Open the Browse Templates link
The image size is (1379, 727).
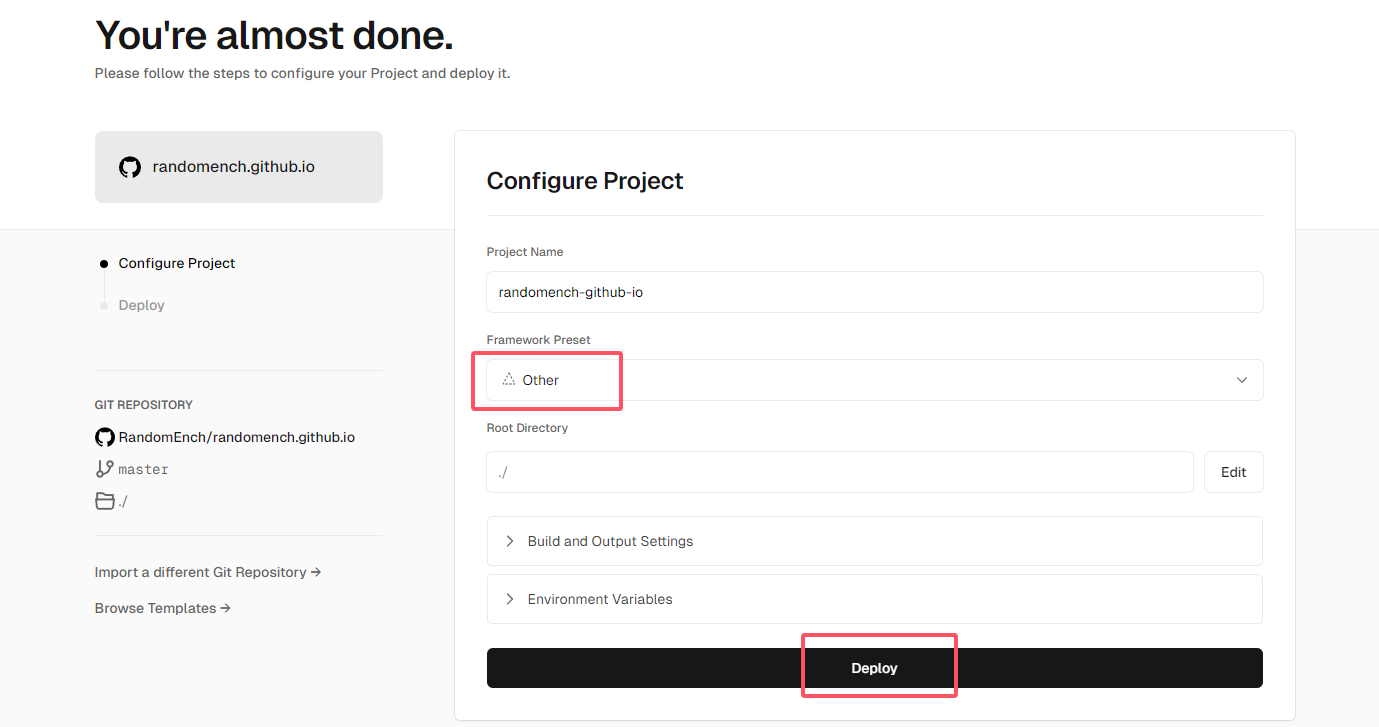tap(162, 608)
